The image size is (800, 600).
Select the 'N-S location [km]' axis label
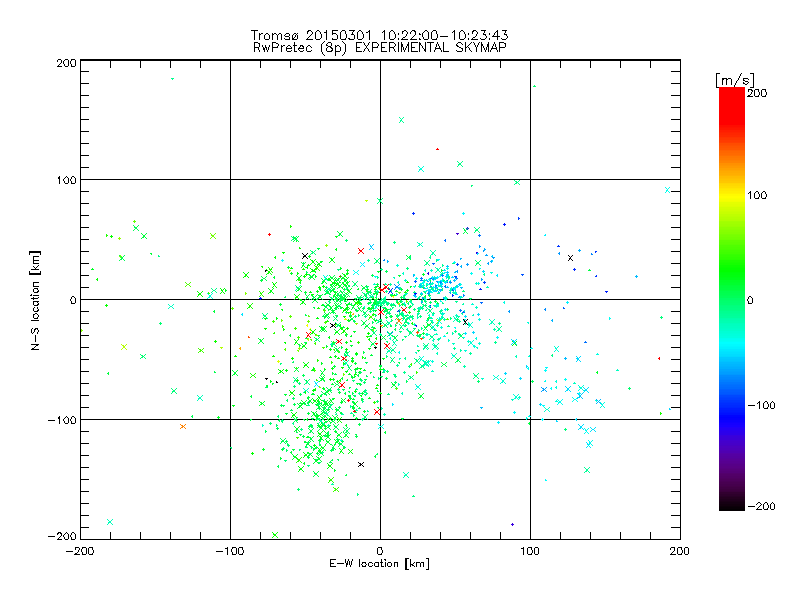coord(35,300)
